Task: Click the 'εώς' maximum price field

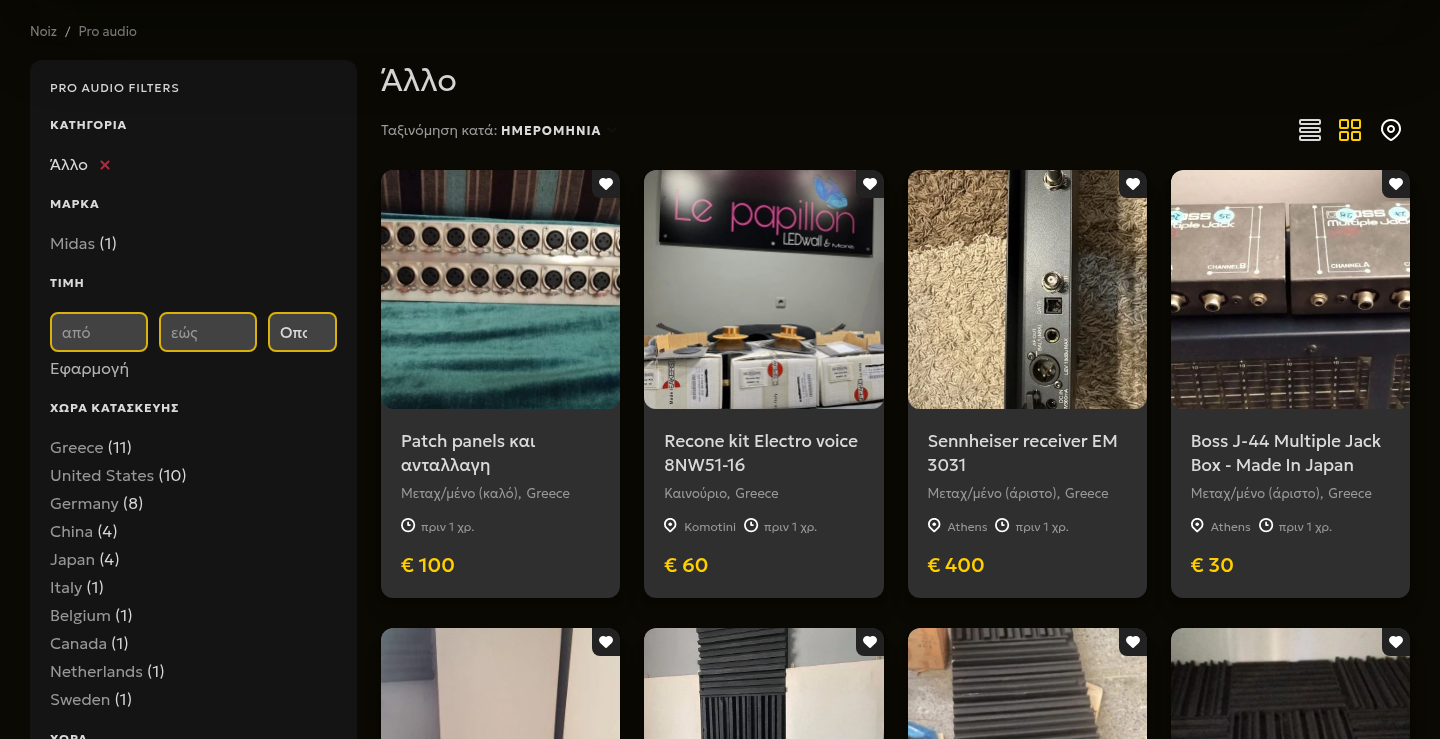Action: tap(208, 332)
